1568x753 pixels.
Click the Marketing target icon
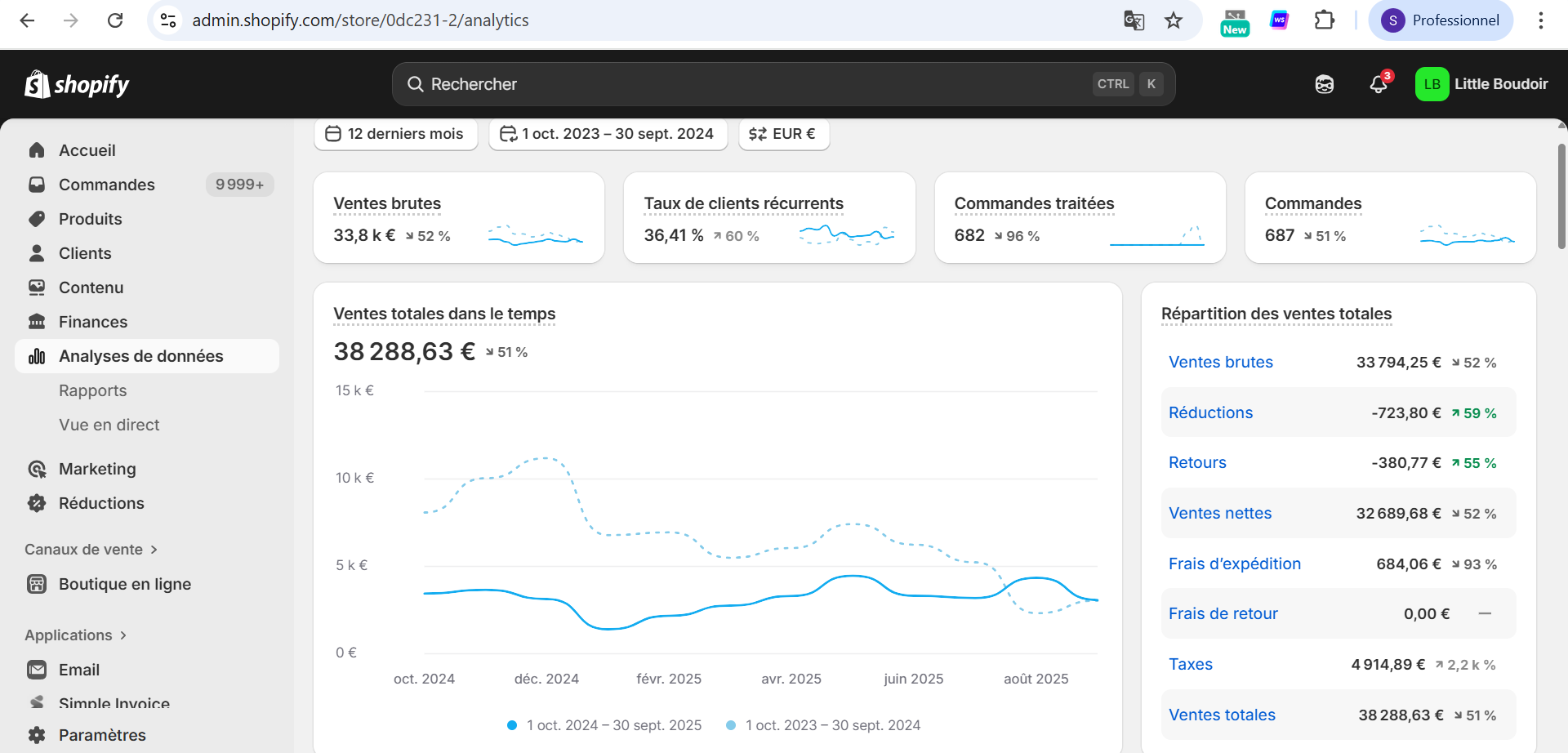click(x=37, y=469)
